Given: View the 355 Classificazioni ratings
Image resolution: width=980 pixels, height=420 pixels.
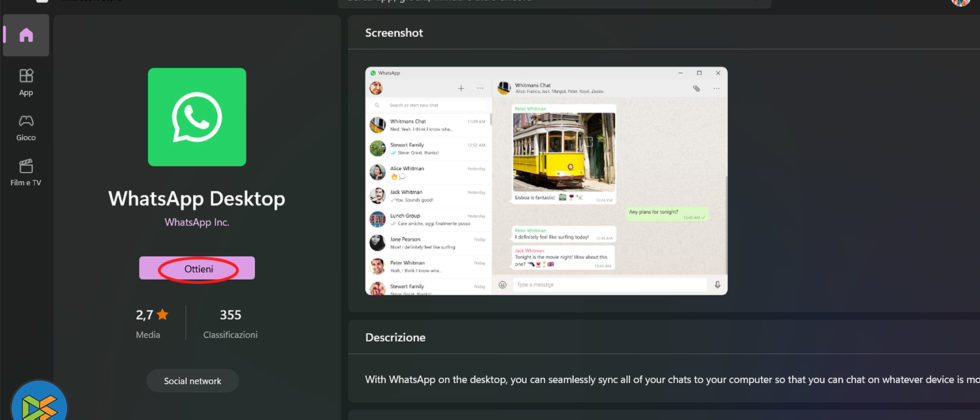Looking at the screenshot, I should (x=230, y=323).
